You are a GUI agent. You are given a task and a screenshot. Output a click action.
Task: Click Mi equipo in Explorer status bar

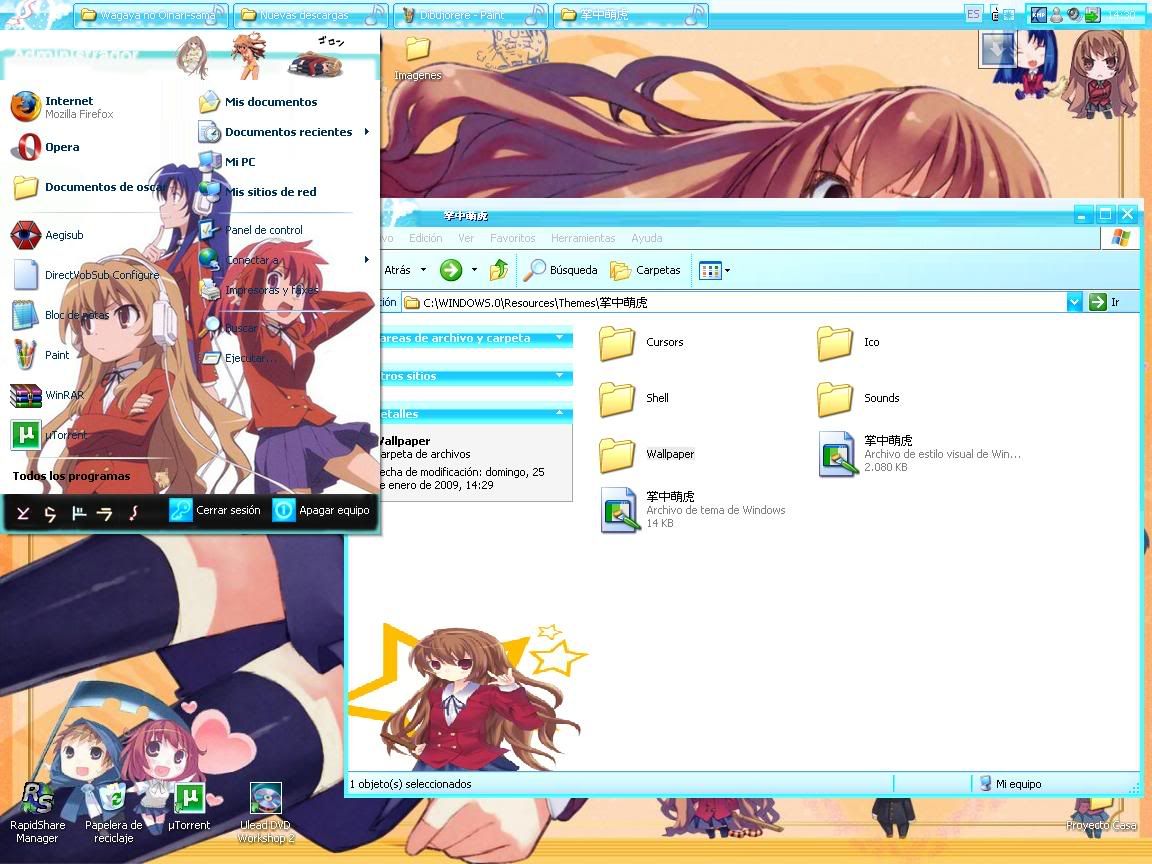tap(1010, 784)
